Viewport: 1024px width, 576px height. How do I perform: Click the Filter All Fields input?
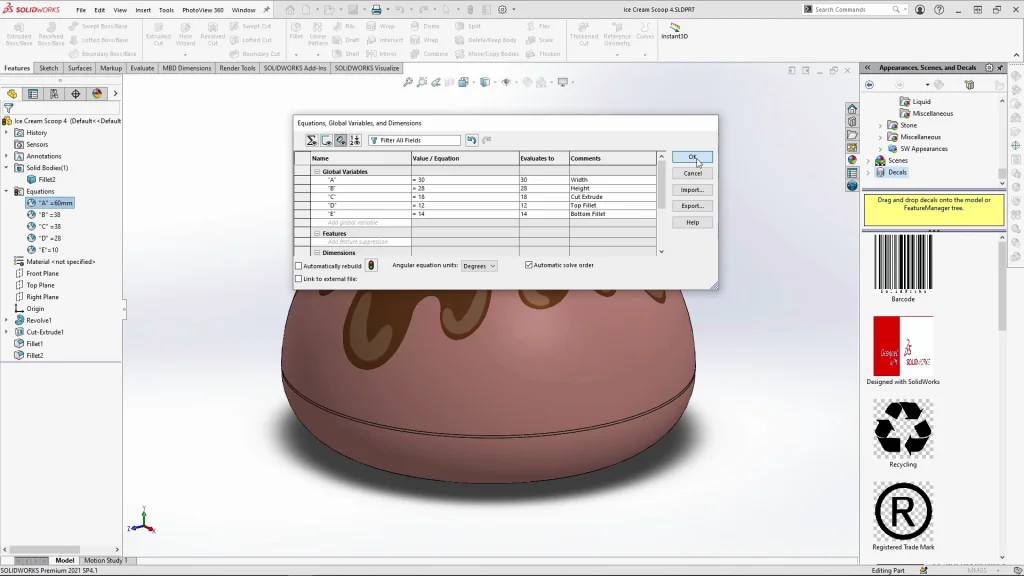click(x=414, y=140)
